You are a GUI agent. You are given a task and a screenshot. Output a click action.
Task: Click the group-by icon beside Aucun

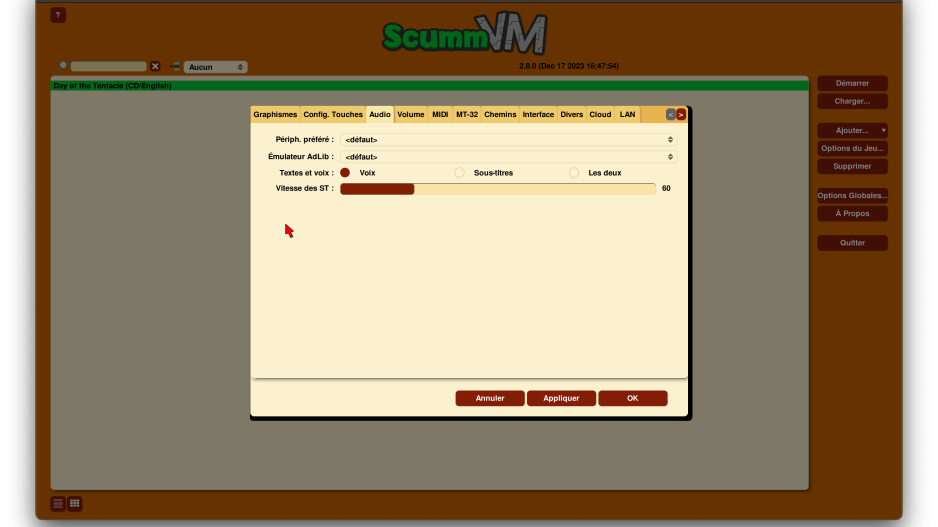(x=175, y=66)
